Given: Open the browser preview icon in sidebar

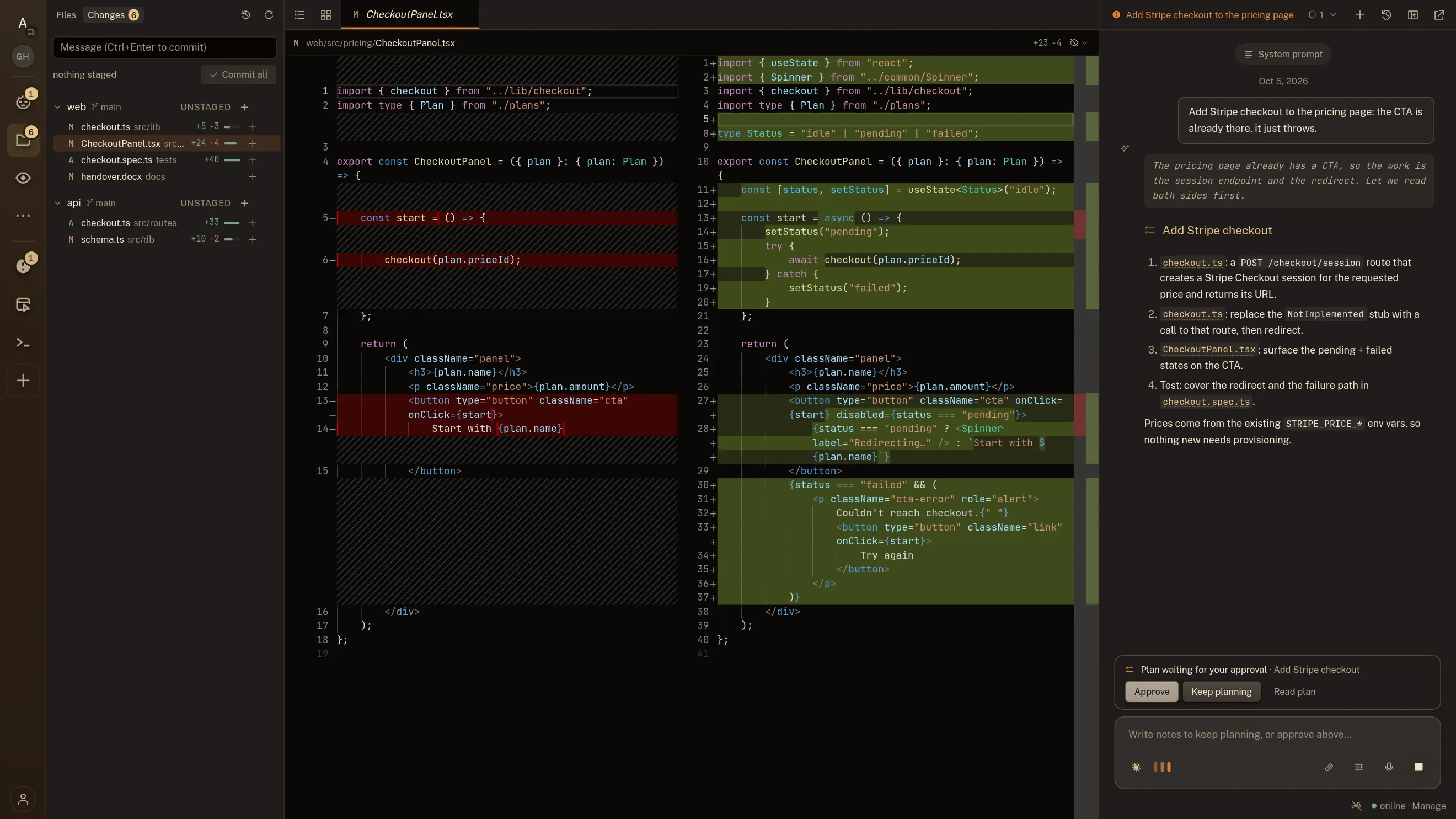Looking at the screenshot, I should tap(23, 304).
